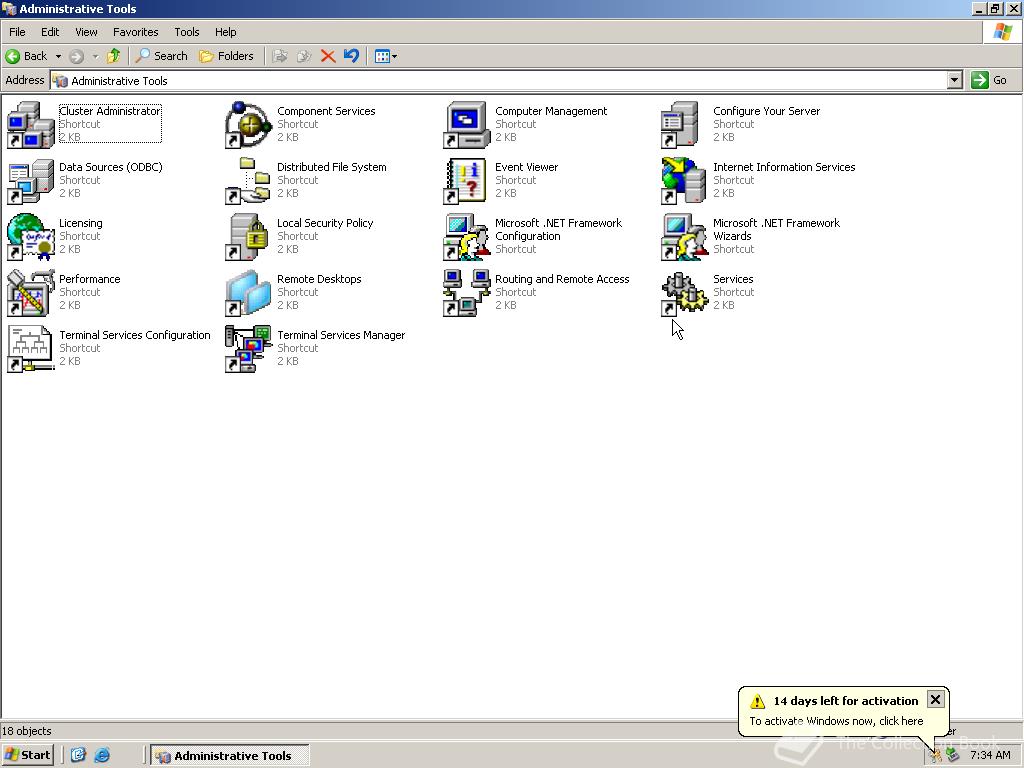Open the Help menu
This screenshot has height=768, width=1024.
coord(225,32)
